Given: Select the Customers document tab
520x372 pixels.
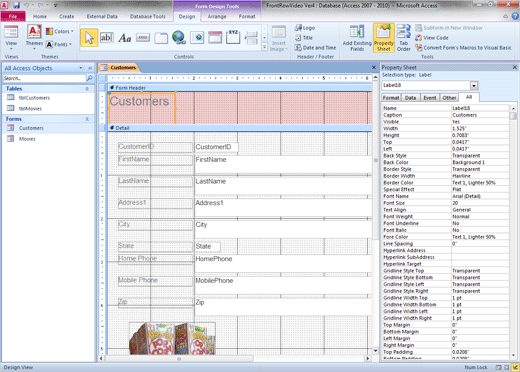Looking at the screenshot, I should [x=119, y=68].
